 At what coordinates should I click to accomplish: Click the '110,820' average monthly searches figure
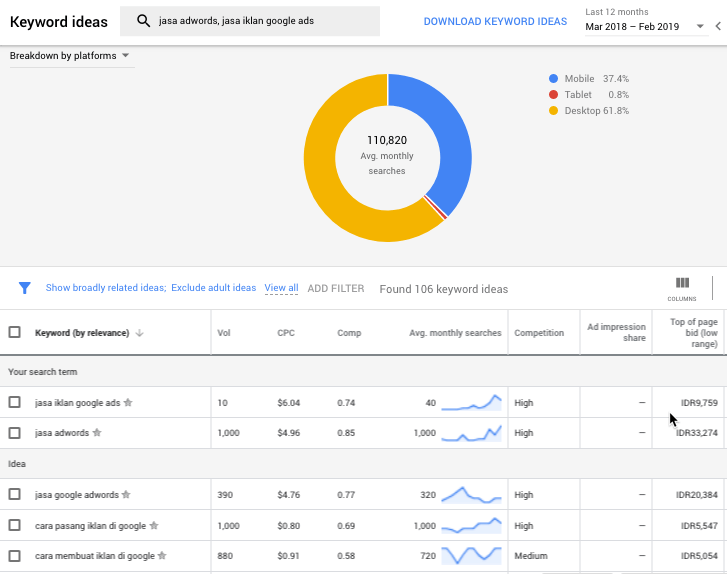point(387,140)
